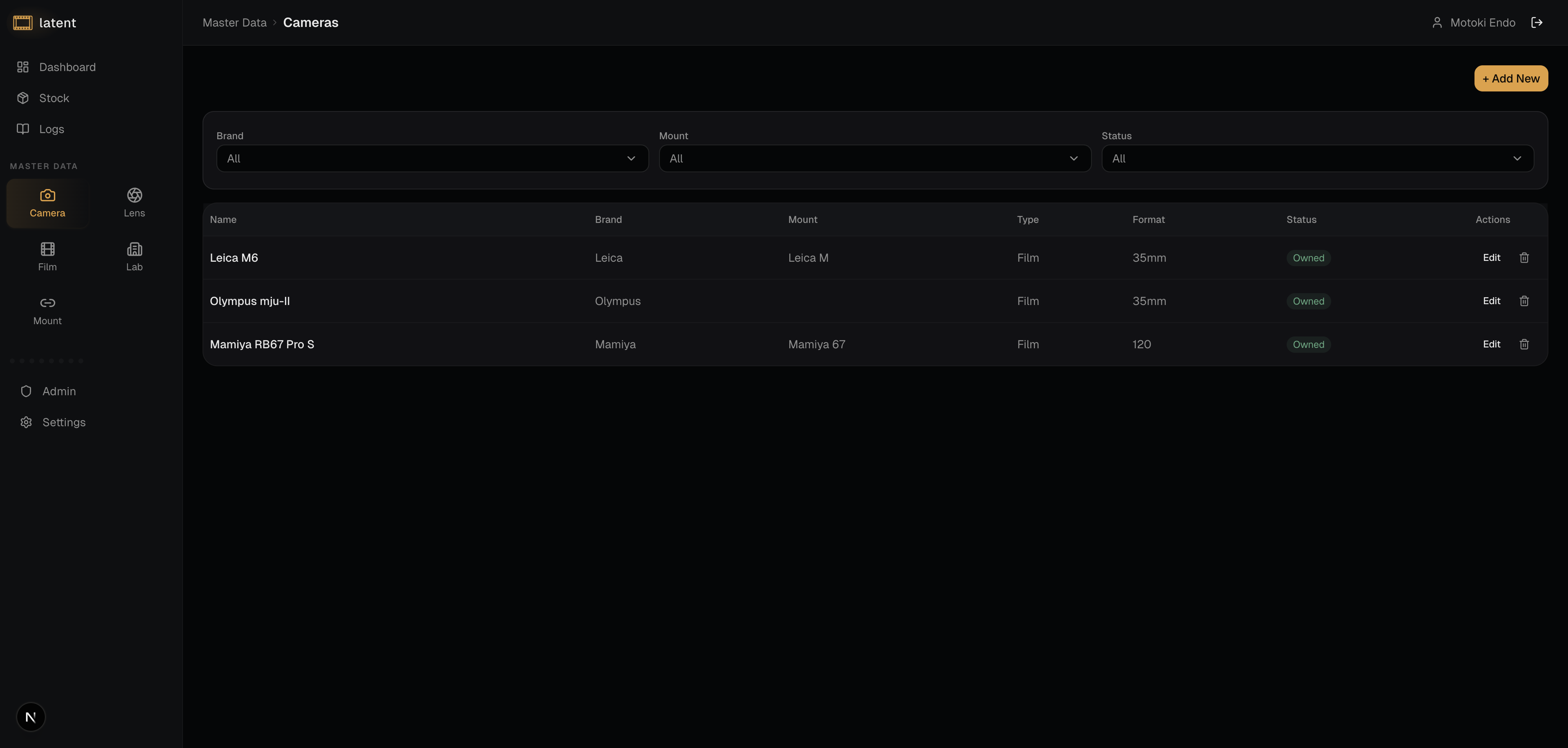This screenshot has width=1568, height=748.
Task: Expand the Brand filter dropdown
Action: (432, 158)
